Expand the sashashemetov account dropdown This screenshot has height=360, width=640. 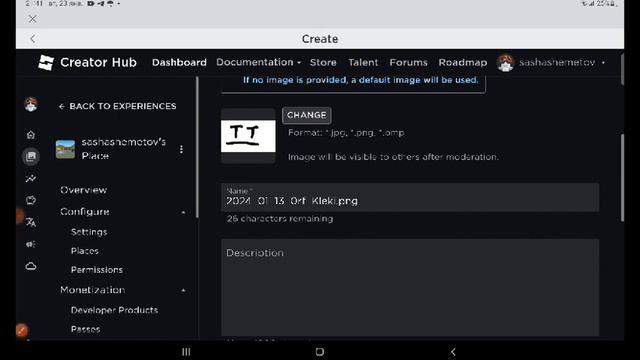pyautogui.click(x=562, y=62)
